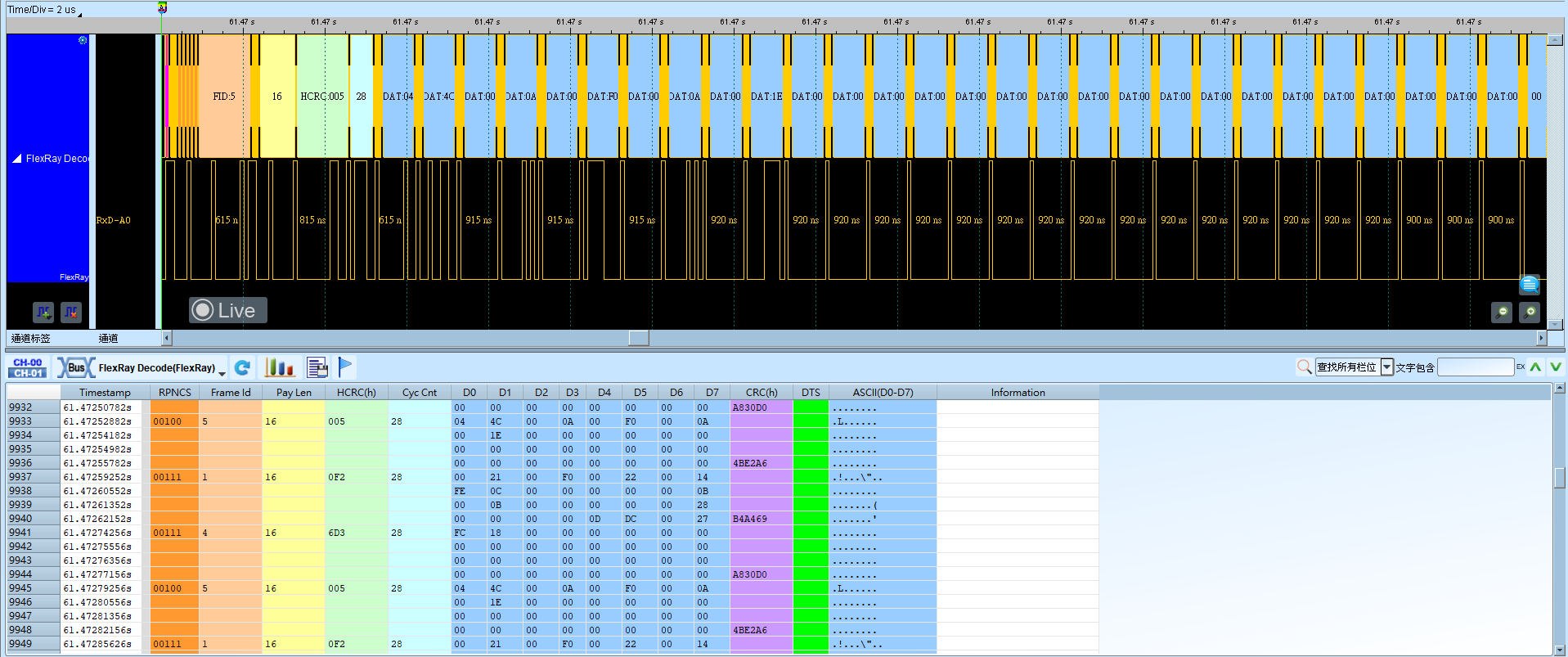Click the table vertical scrollbar down arrow
1568x657 pixels.
(1560, 650)
